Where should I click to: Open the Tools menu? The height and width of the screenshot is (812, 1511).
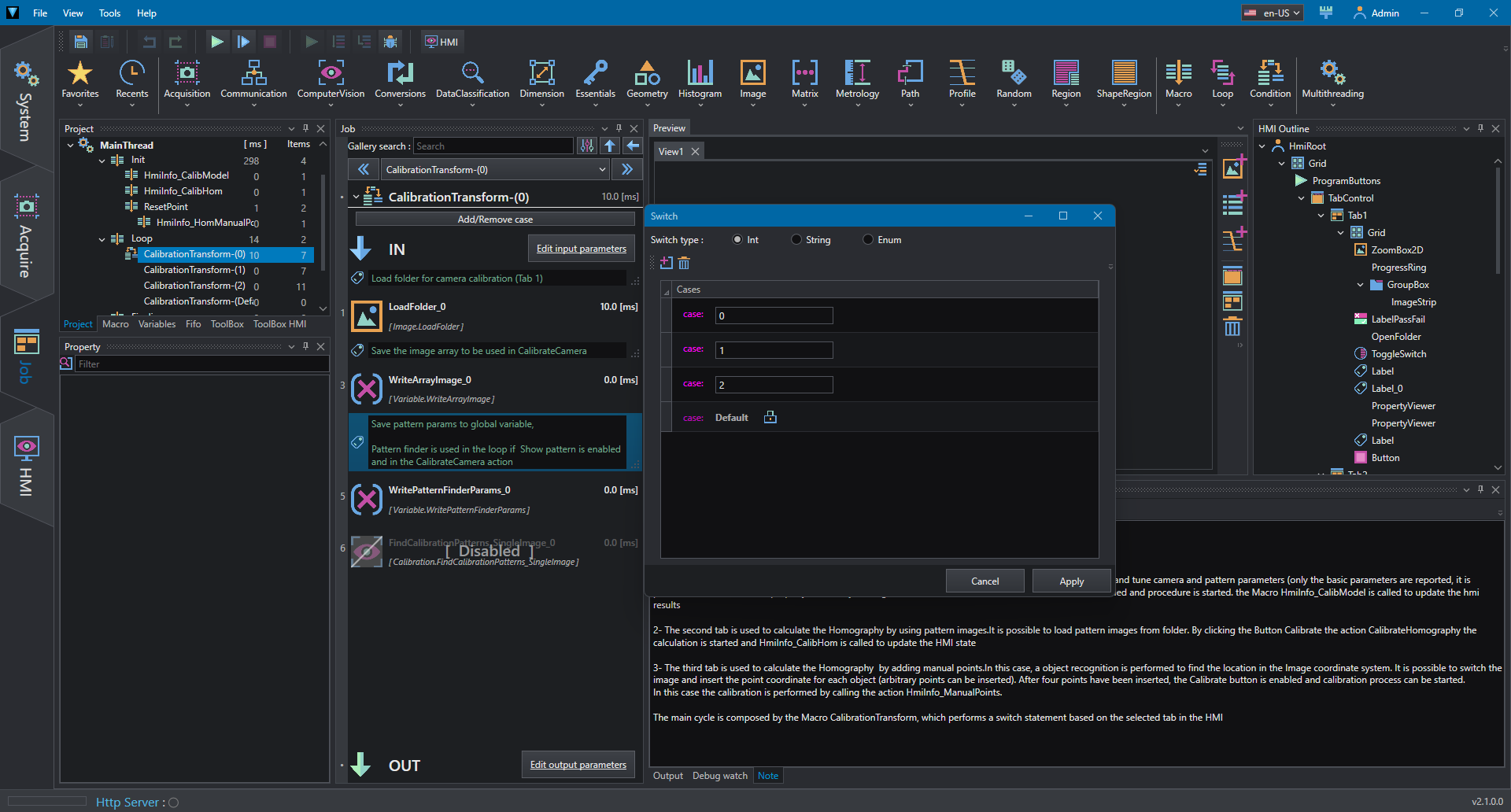(x=109, y=13)
